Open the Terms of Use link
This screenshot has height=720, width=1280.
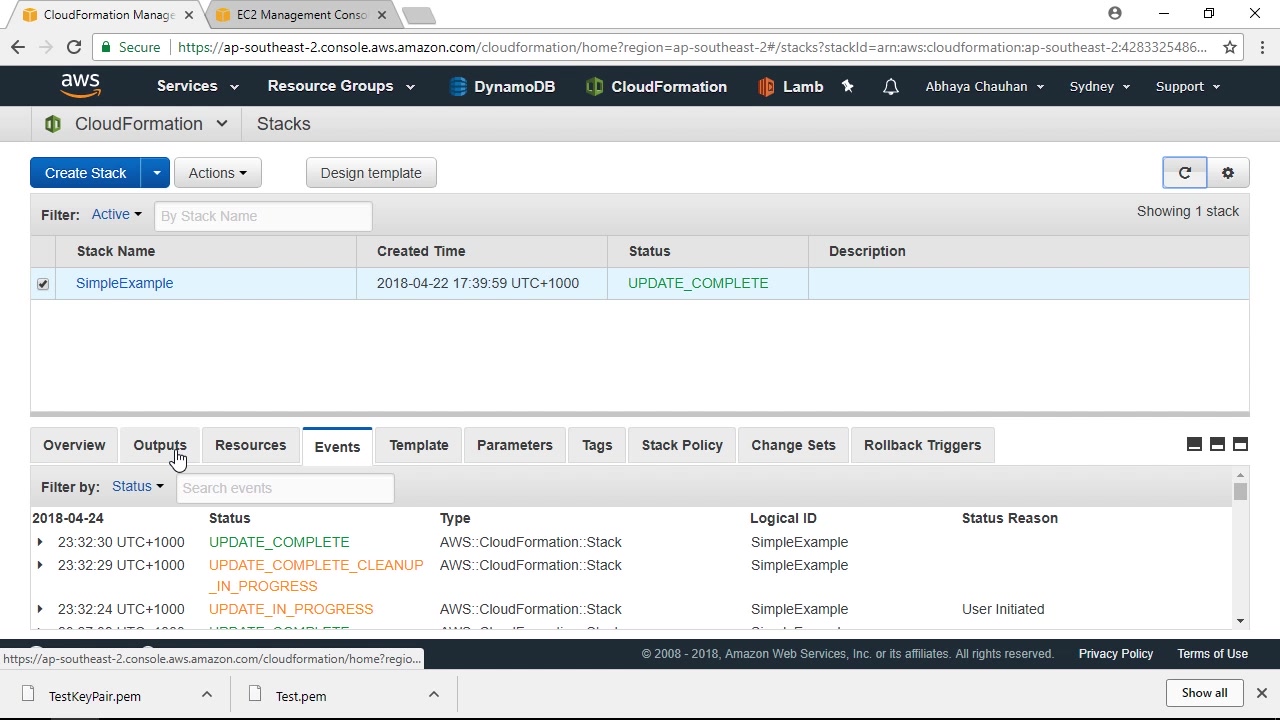[1212, 654]
